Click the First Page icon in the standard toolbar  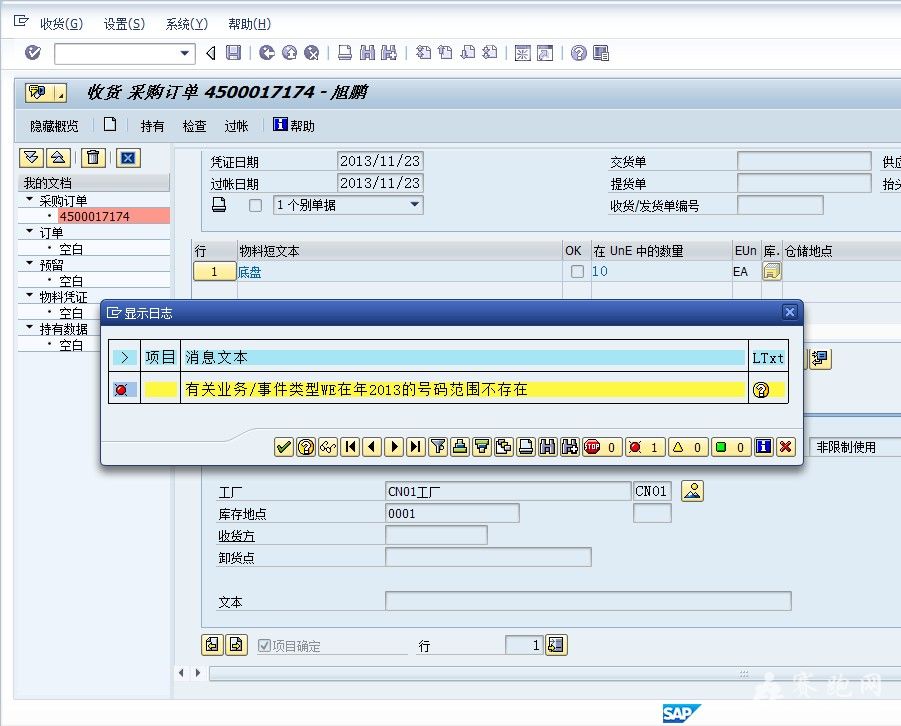(423, 53)
